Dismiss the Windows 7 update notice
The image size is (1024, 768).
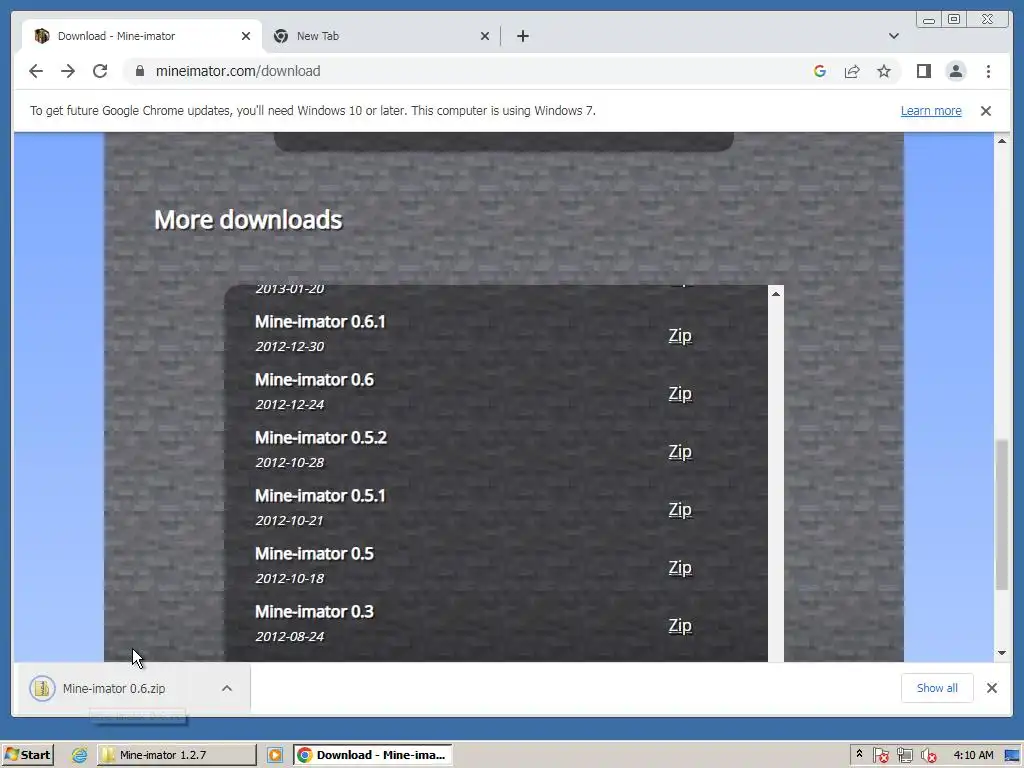tap(986, 111)
